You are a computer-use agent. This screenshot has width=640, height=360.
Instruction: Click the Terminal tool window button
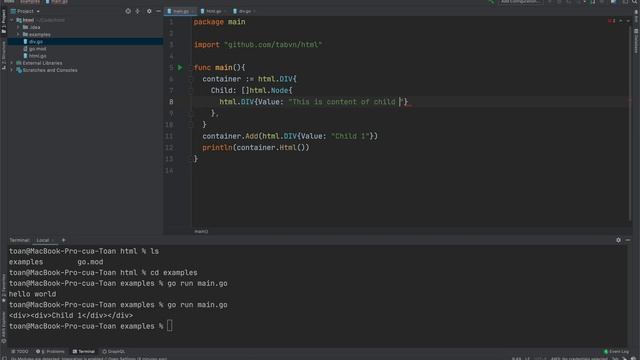(x=83, y=351)
